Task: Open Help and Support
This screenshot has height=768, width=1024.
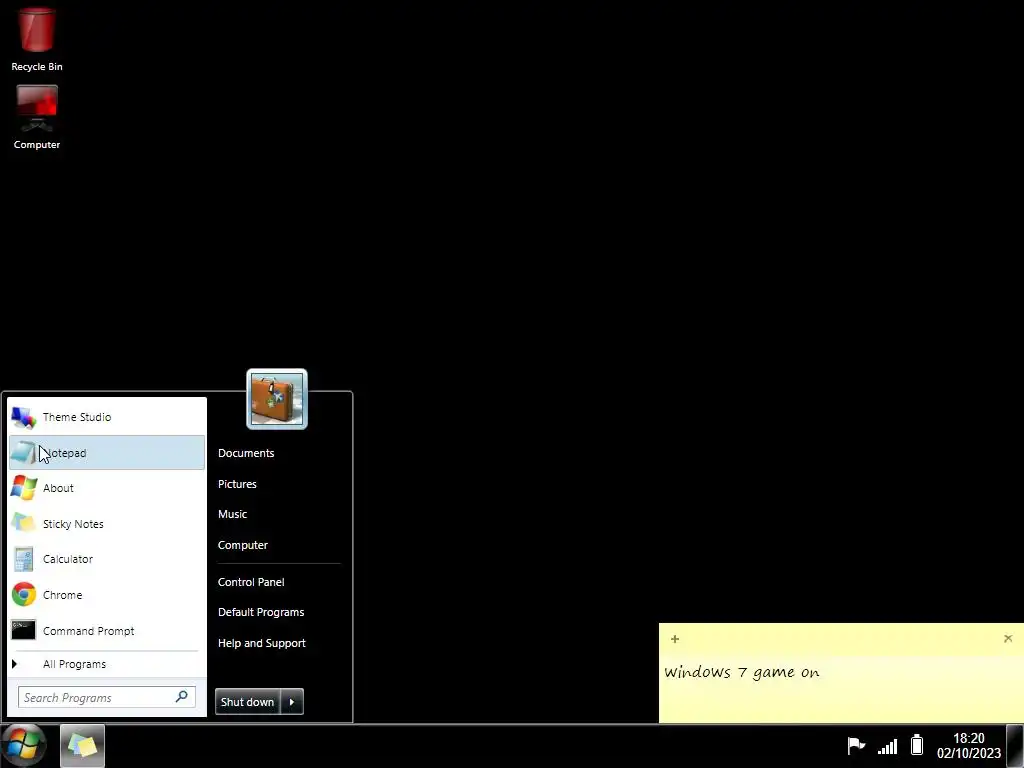Action: [262, 643]
